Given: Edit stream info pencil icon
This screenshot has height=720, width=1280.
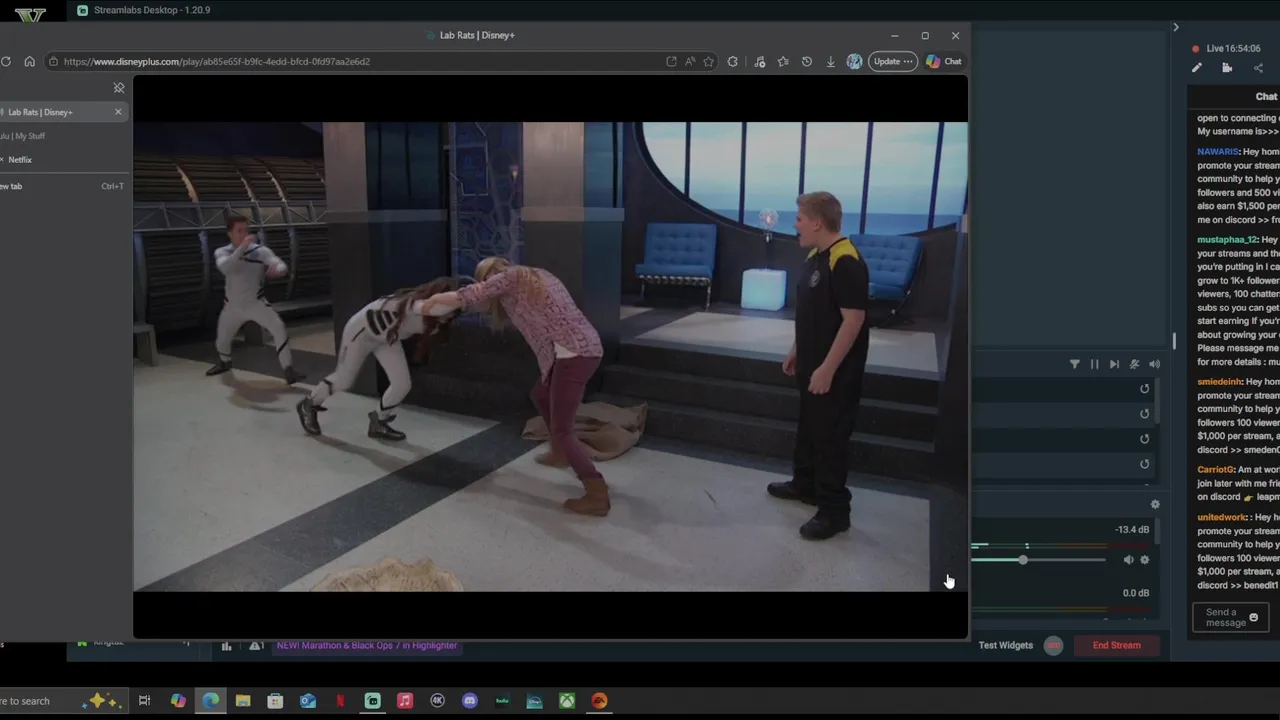Looking at the screenshot, I should point(1197,68).
